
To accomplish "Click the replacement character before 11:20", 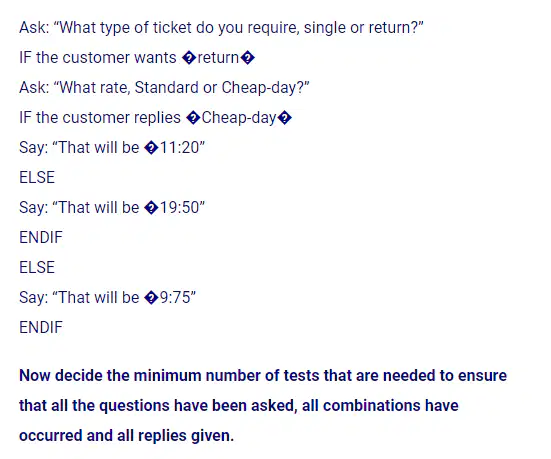I will (x=151, y=148).
